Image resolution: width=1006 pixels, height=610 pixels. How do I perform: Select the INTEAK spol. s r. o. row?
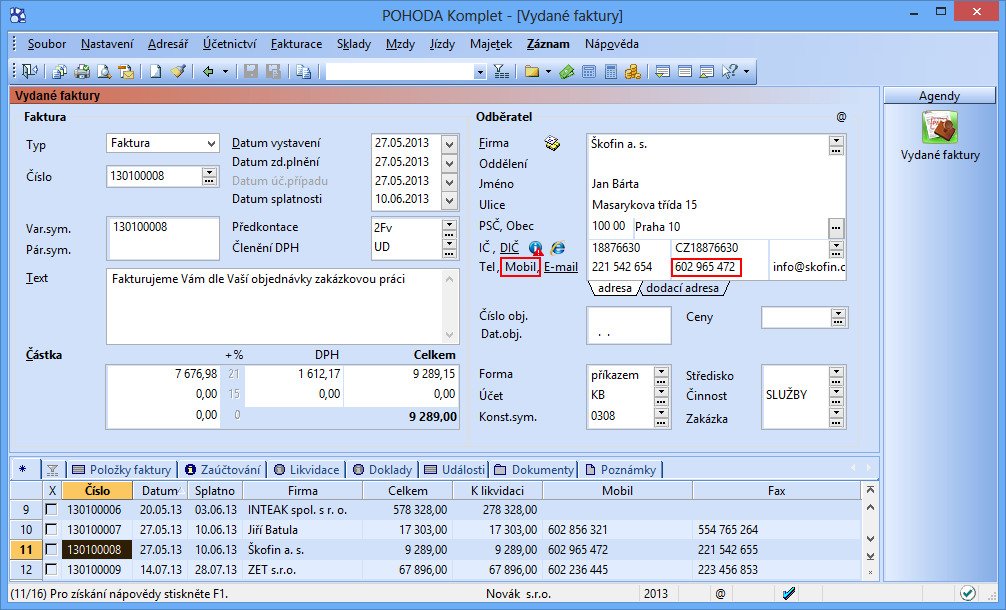(435, 510)
